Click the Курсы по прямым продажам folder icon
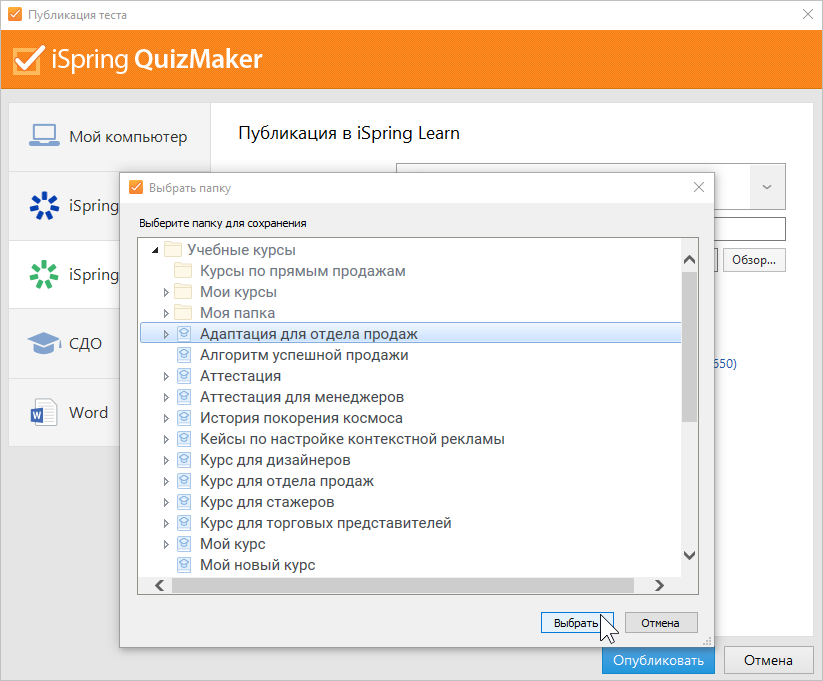The image size is (823, 681). (x=183, y=270)
